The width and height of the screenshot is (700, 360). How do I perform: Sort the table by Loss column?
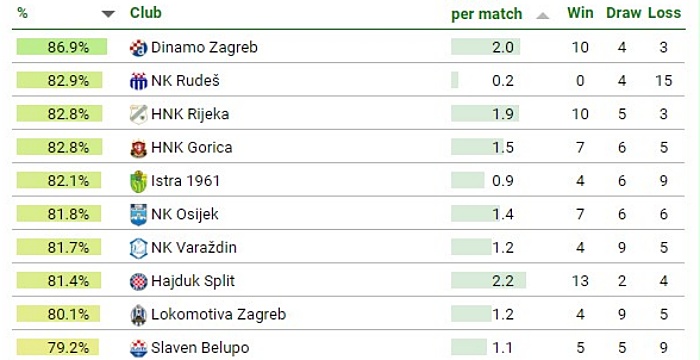tap(665, 13)
